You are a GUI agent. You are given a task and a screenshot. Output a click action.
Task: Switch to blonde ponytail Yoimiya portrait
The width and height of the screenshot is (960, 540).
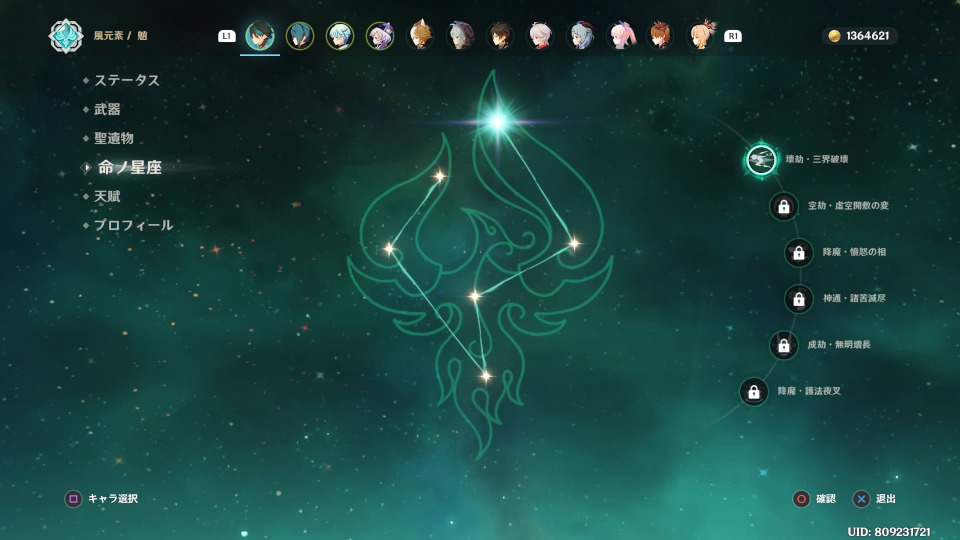pyautogui.click(x=701, y=36)
